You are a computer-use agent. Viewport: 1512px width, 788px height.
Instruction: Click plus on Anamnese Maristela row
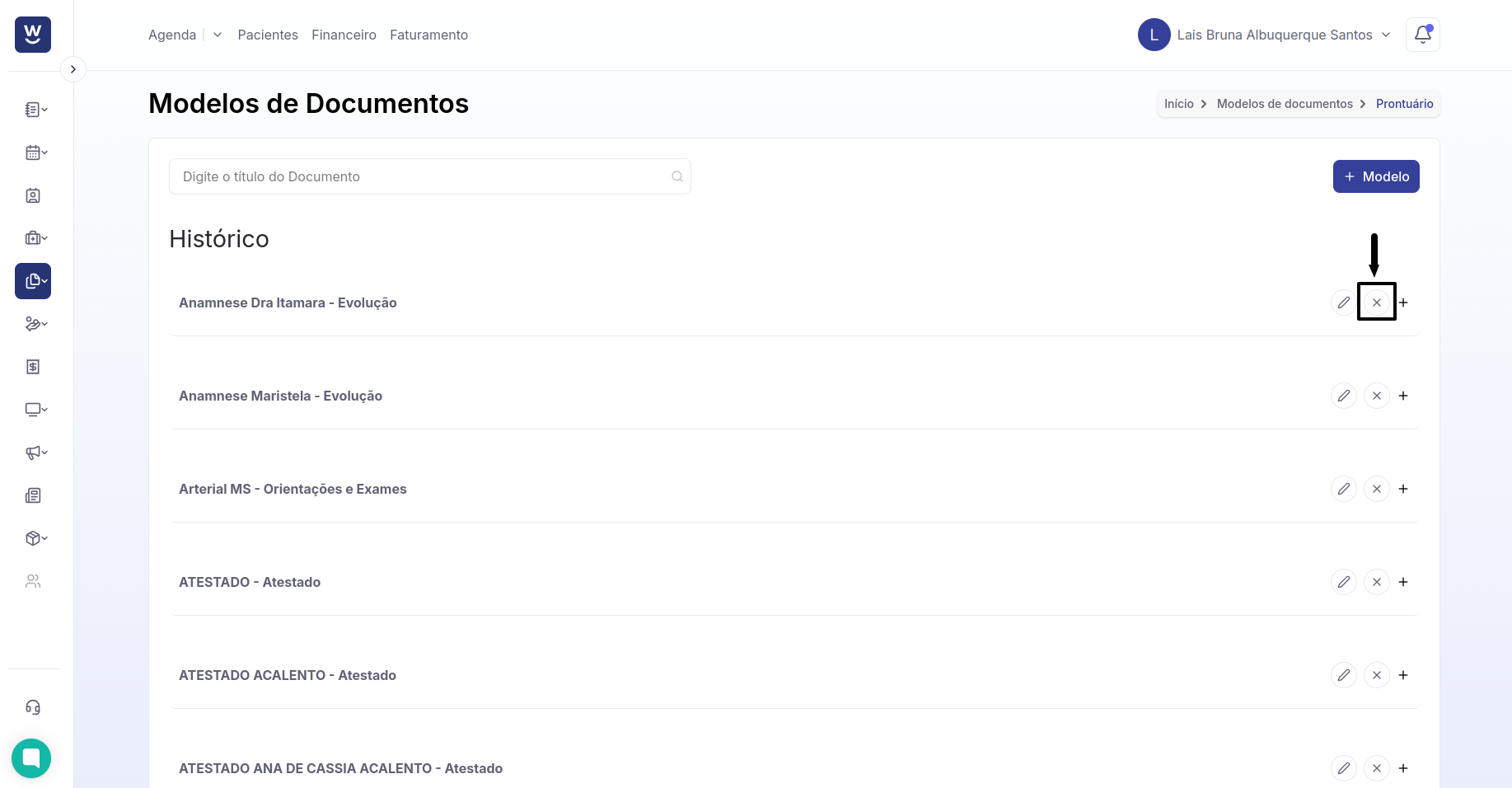point(1403,396)
